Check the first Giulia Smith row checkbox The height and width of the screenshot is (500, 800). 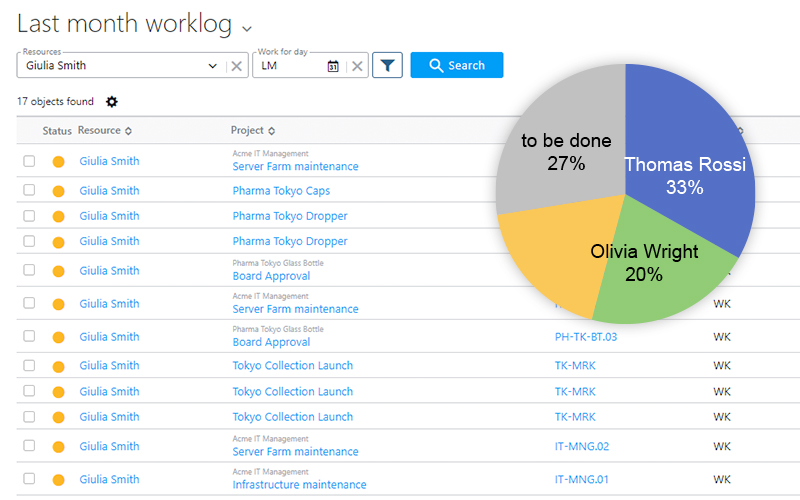tap(29, 161)
